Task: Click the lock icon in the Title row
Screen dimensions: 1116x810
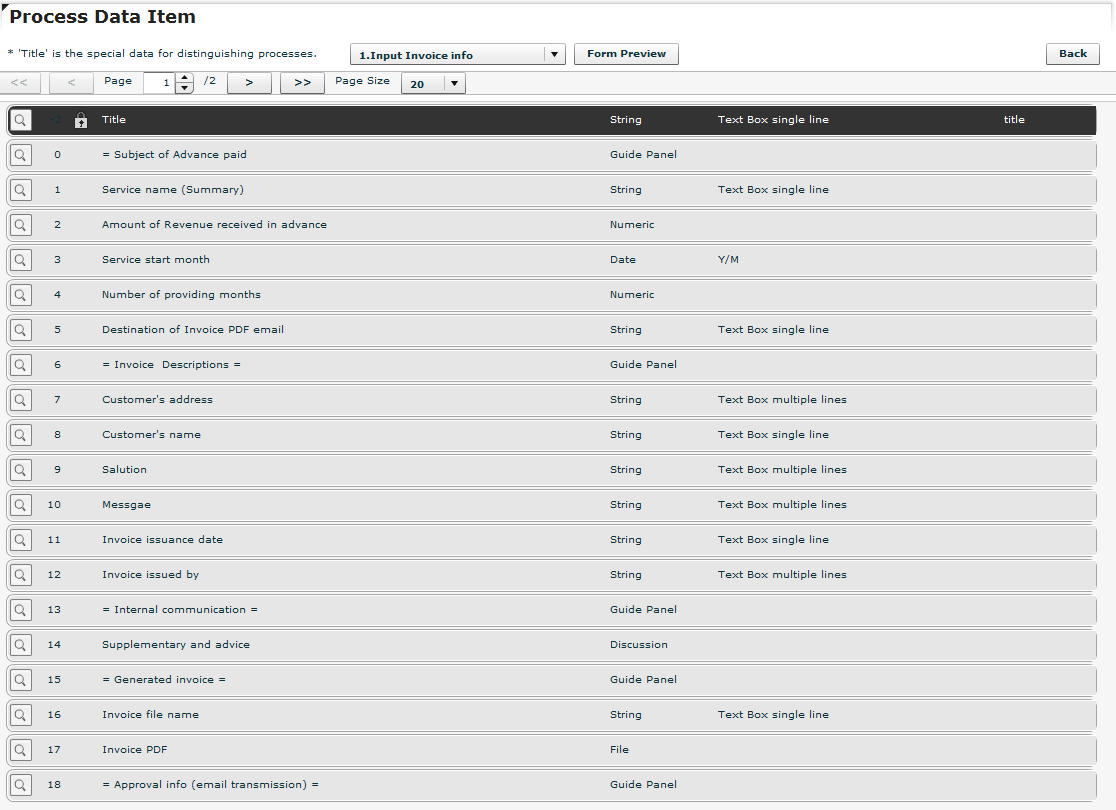Action: point(80,119)
